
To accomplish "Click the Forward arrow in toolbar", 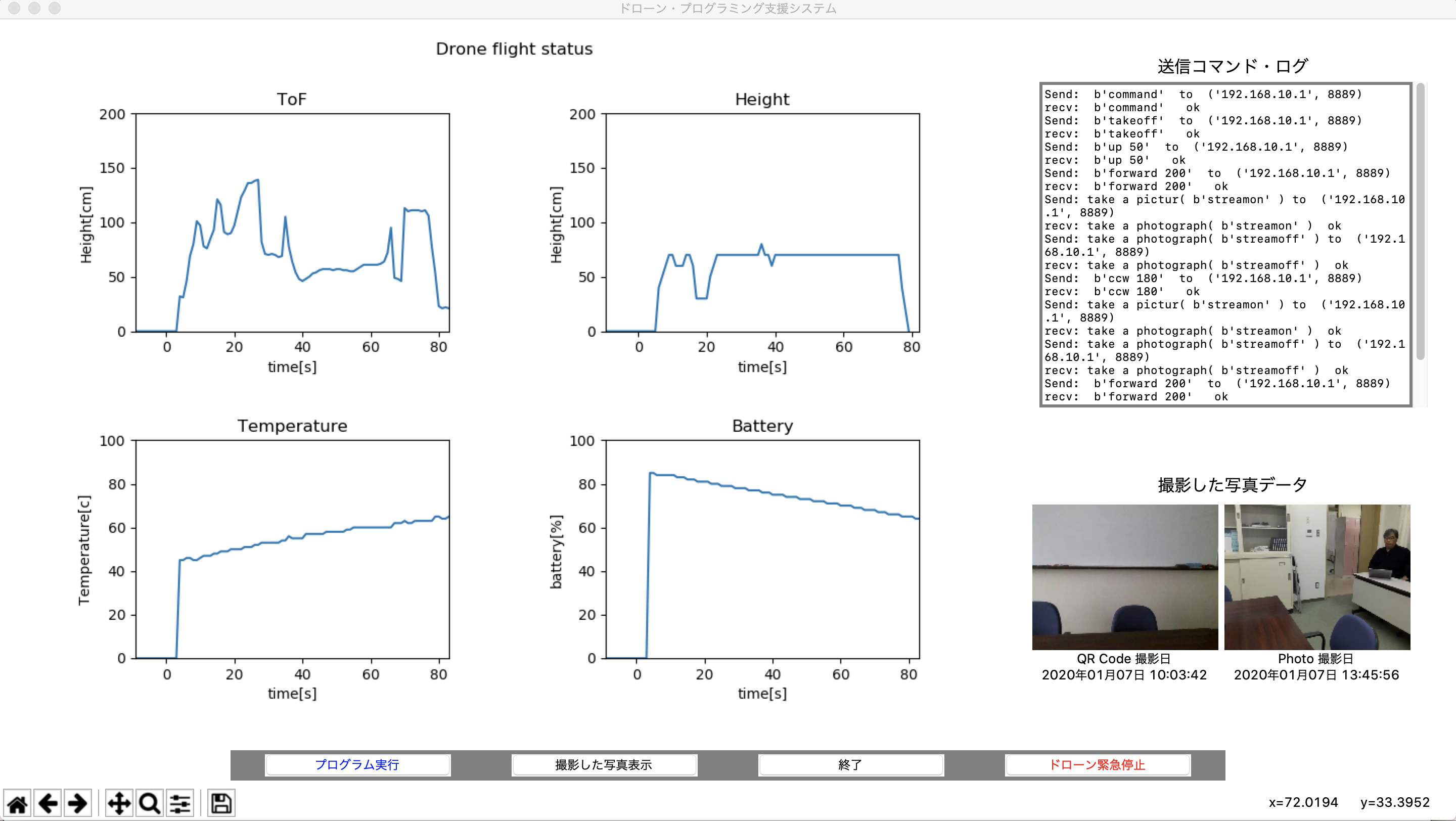I will (x=77, y=803).
